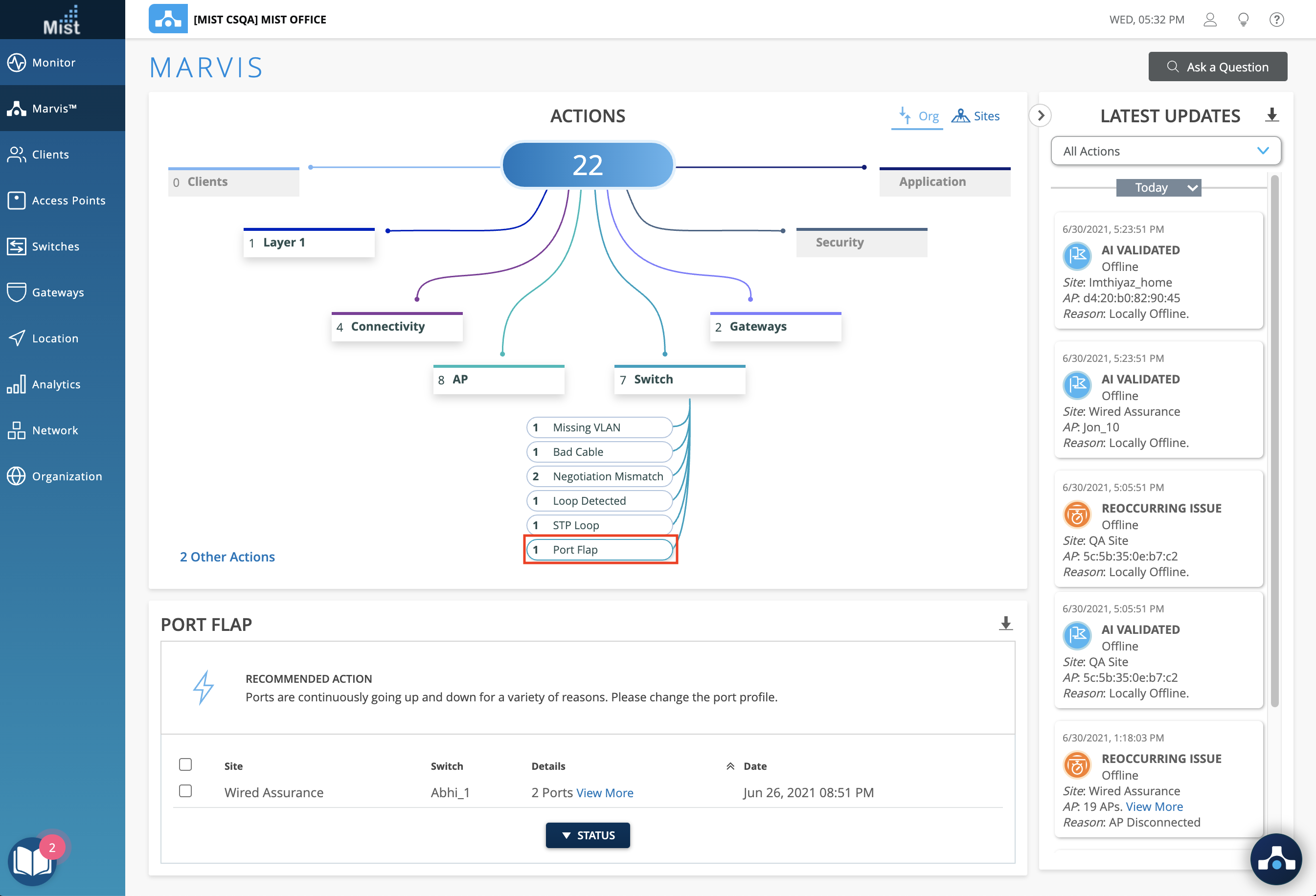Toggle the select-all checkbox in Port Flap table
The image size is (1316, 896).
click(186, 764)
